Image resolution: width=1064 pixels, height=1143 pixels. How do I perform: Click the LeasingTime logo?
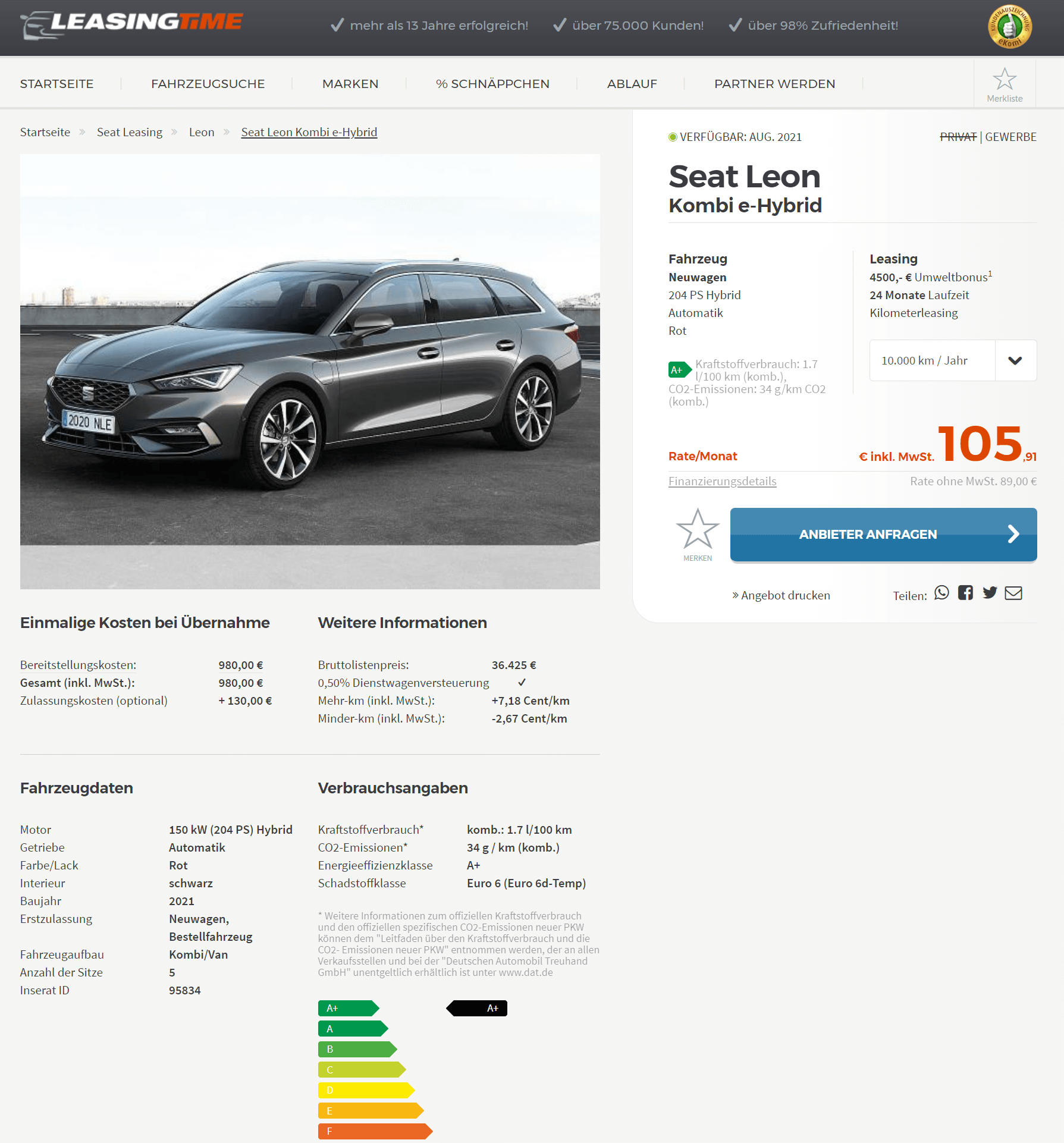(131, 25)
